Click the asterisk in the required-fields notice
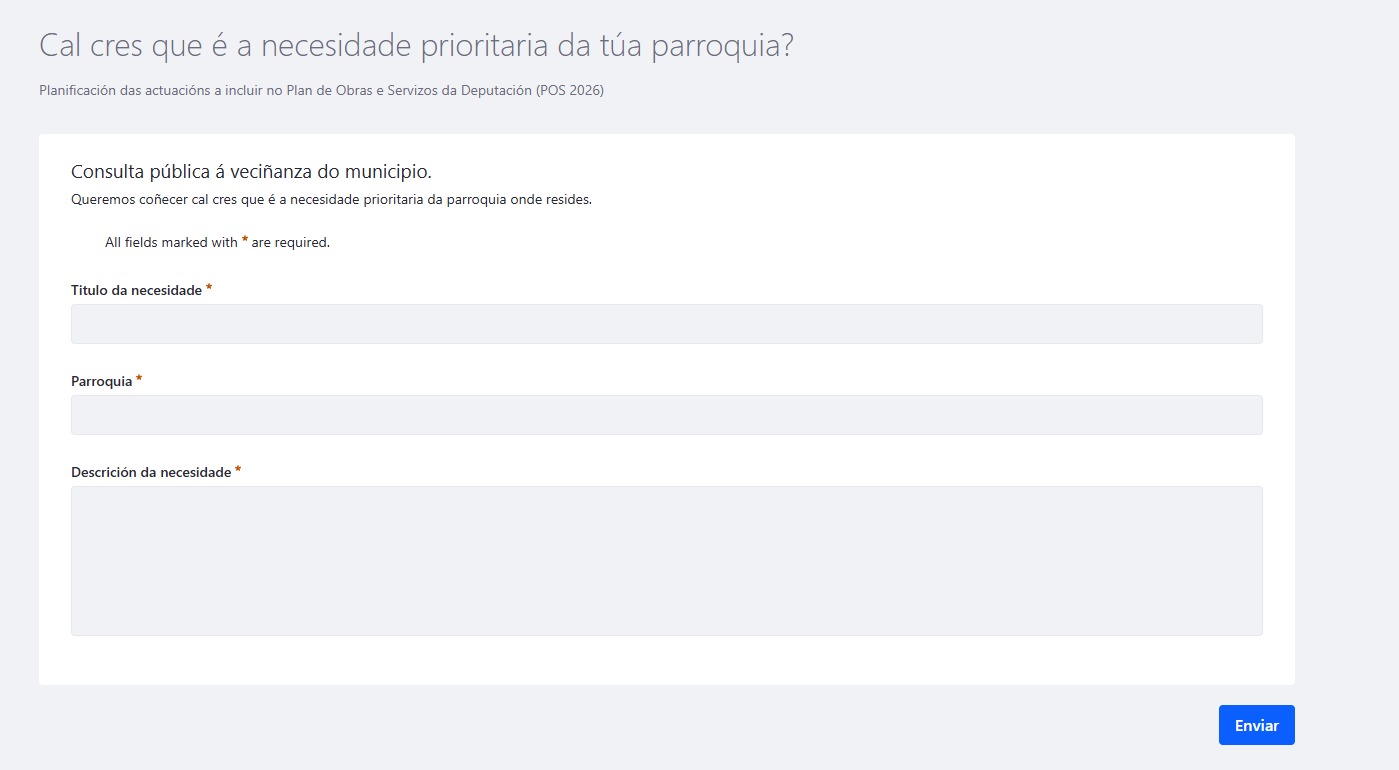1399x770 pixels. [245, 241]
